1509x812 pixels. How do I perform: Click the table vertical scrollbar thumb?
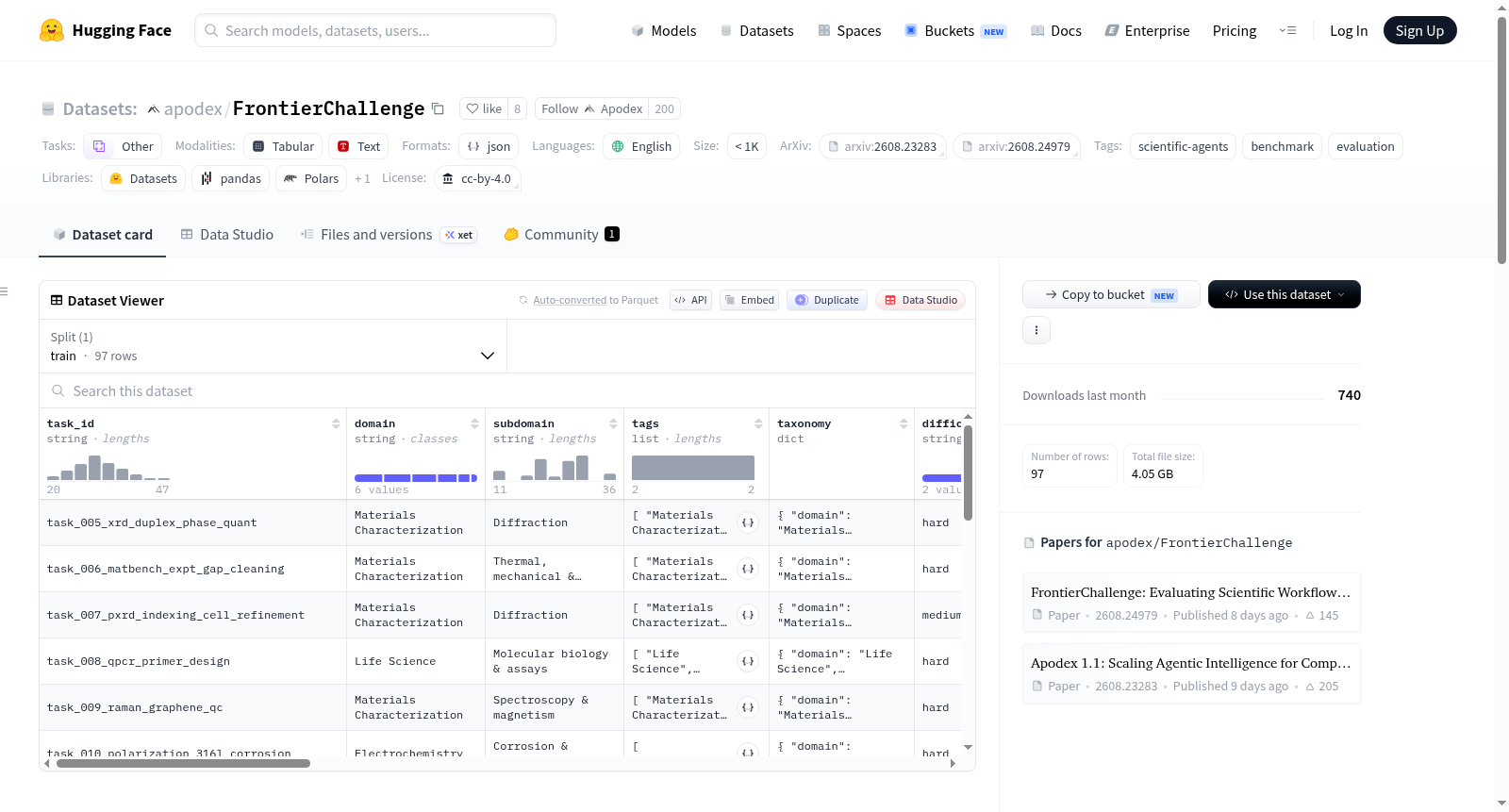click(x=968, y=472)
